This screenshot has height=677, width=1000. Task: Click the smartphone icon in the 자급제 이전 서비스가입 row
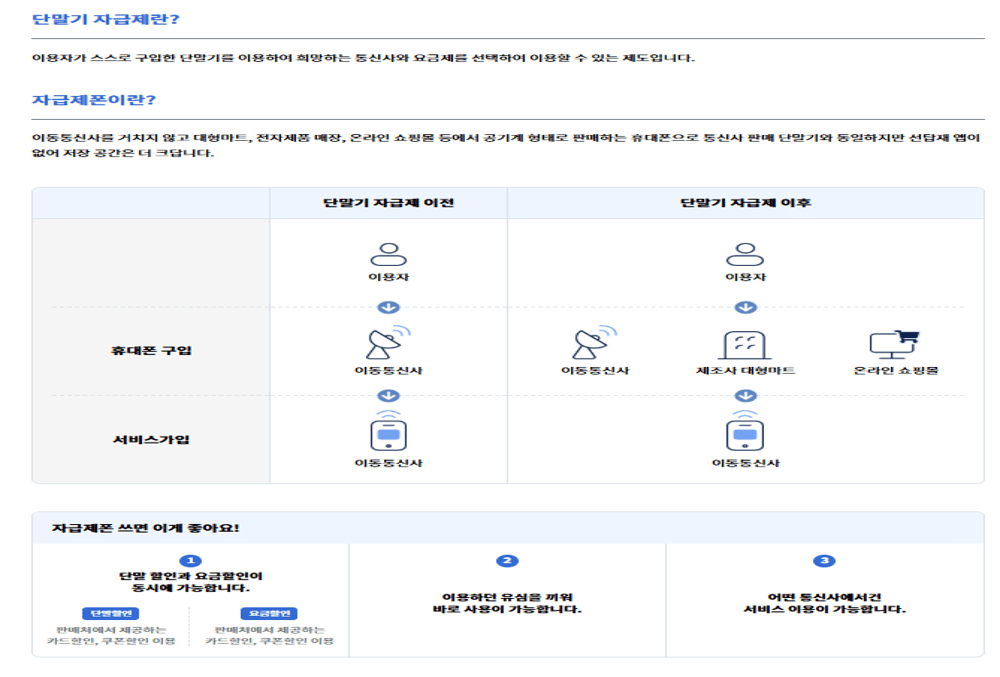388,432
